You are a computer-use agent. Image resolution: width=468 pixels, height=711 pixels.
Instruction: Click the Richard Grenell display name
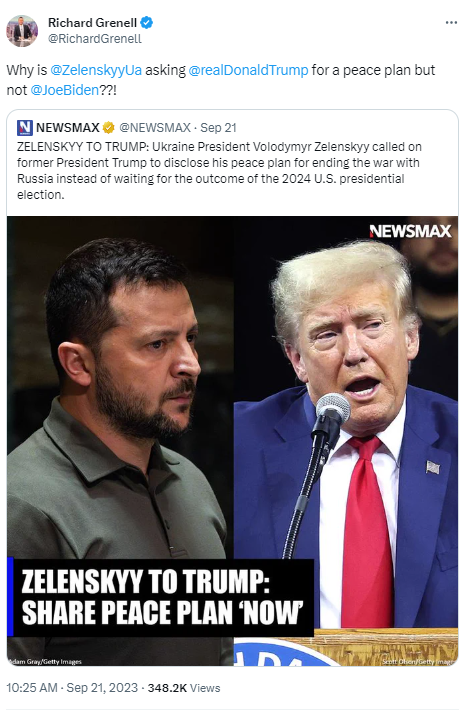click(93, 23)
